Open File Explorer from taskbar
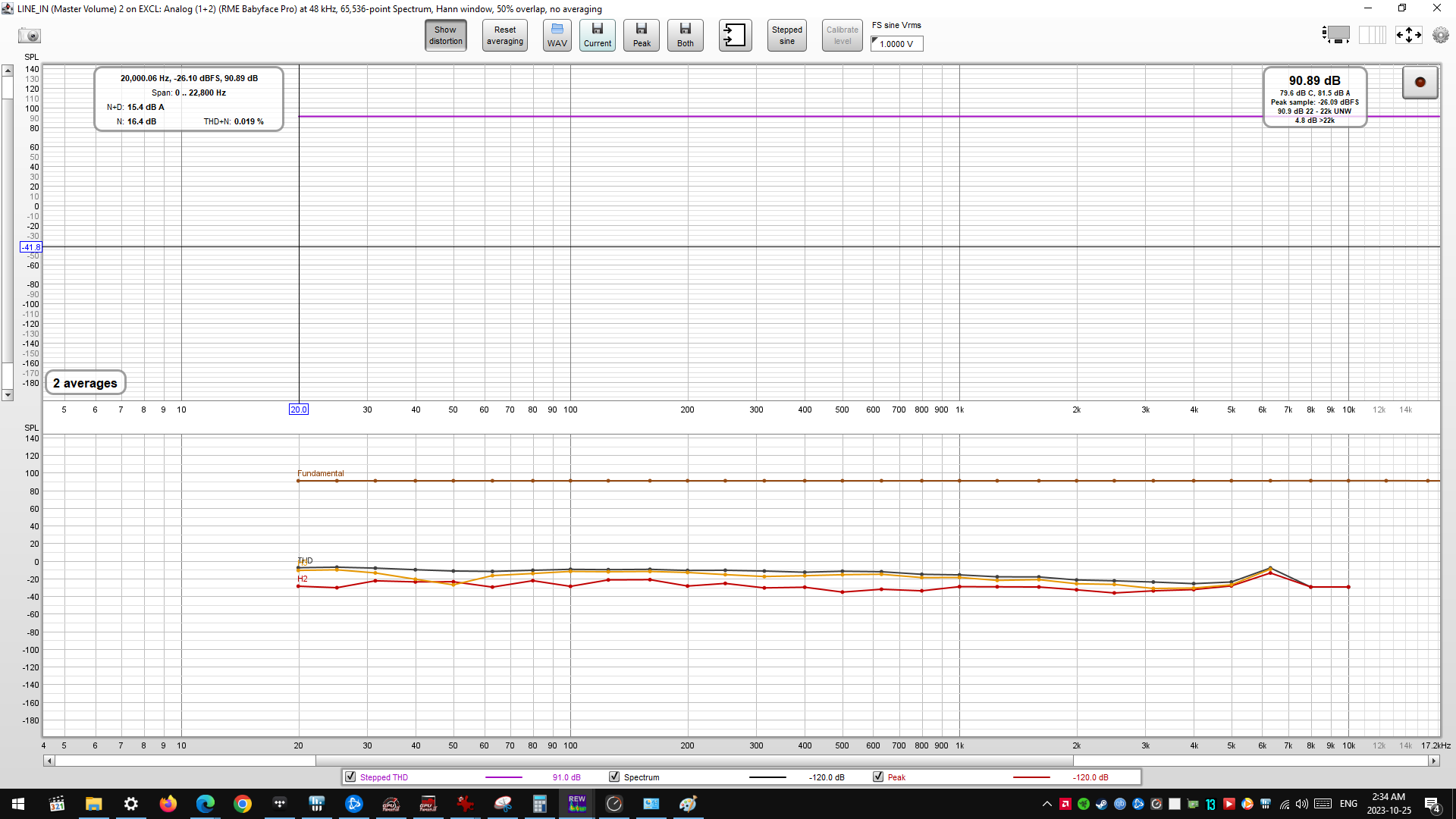Screen dimensions: 1456x819 click(x=94, y=804)
